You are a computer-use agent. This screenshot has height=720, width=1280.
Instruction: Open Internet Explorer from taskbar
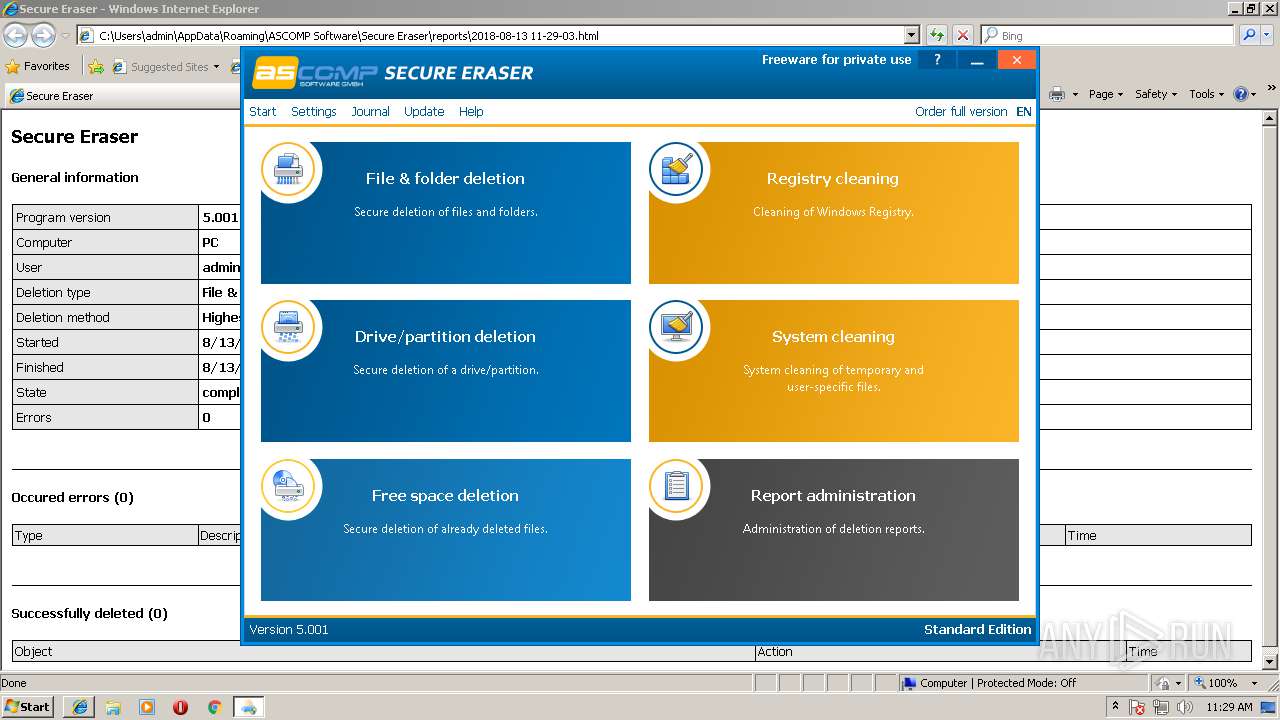[x=79, y=707]
